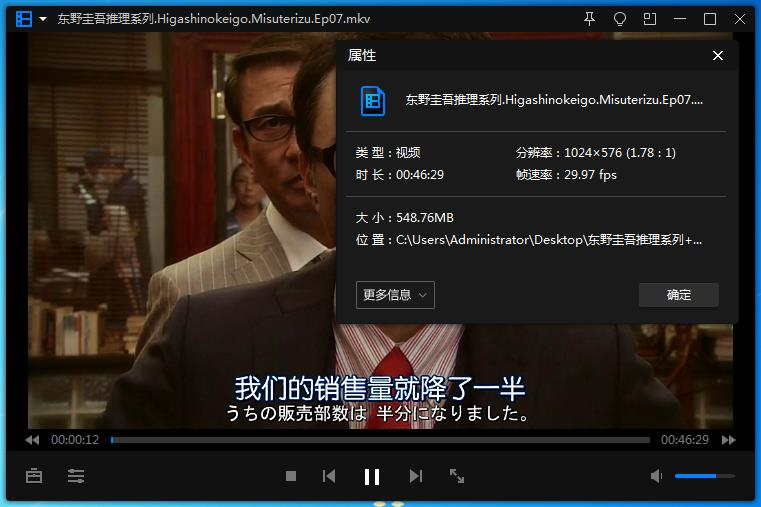Rewind using the fast-backward icon
The image size is (761, 507).
click(x=32, y=440)
